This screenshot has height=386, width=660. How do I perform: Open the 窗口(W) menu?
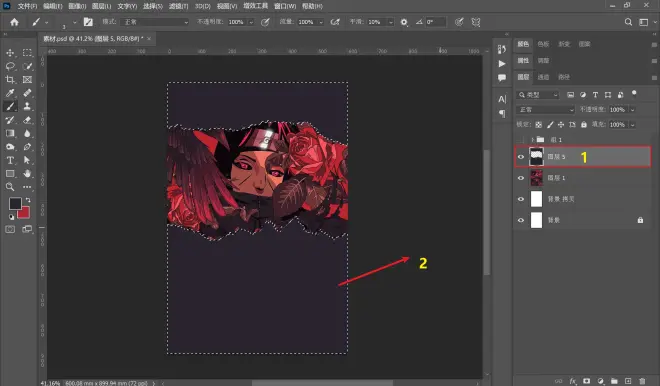click(x=285, y=6)
